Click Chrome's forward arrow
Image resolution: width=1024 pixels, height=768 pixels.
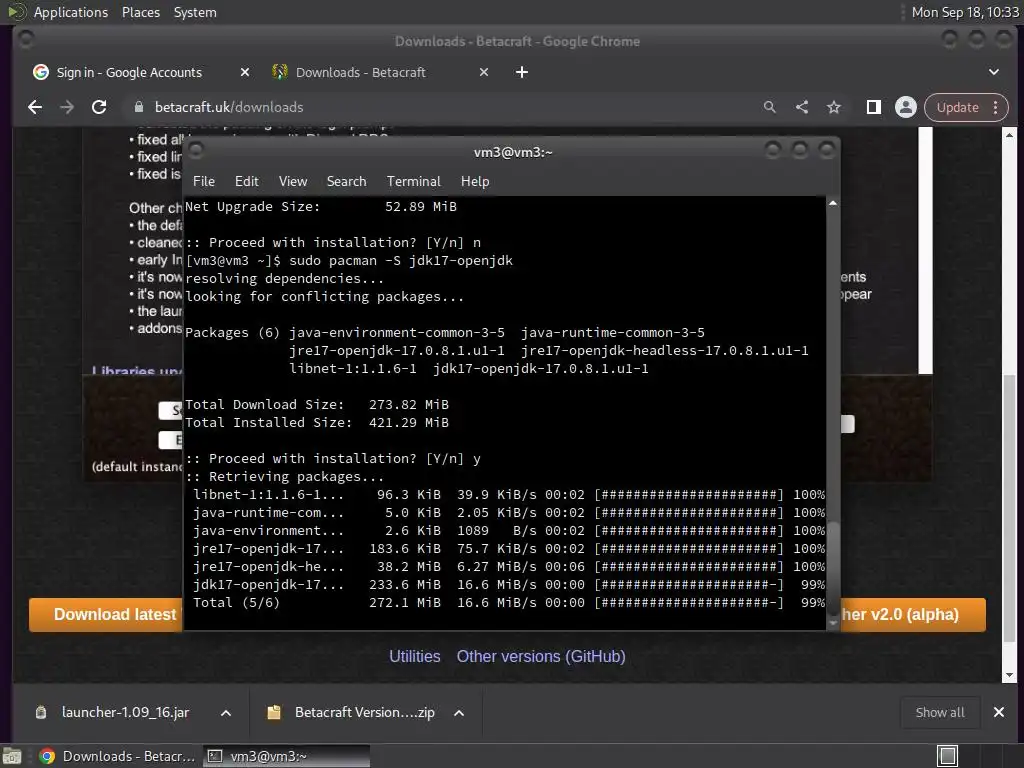[x=67, y=107]
